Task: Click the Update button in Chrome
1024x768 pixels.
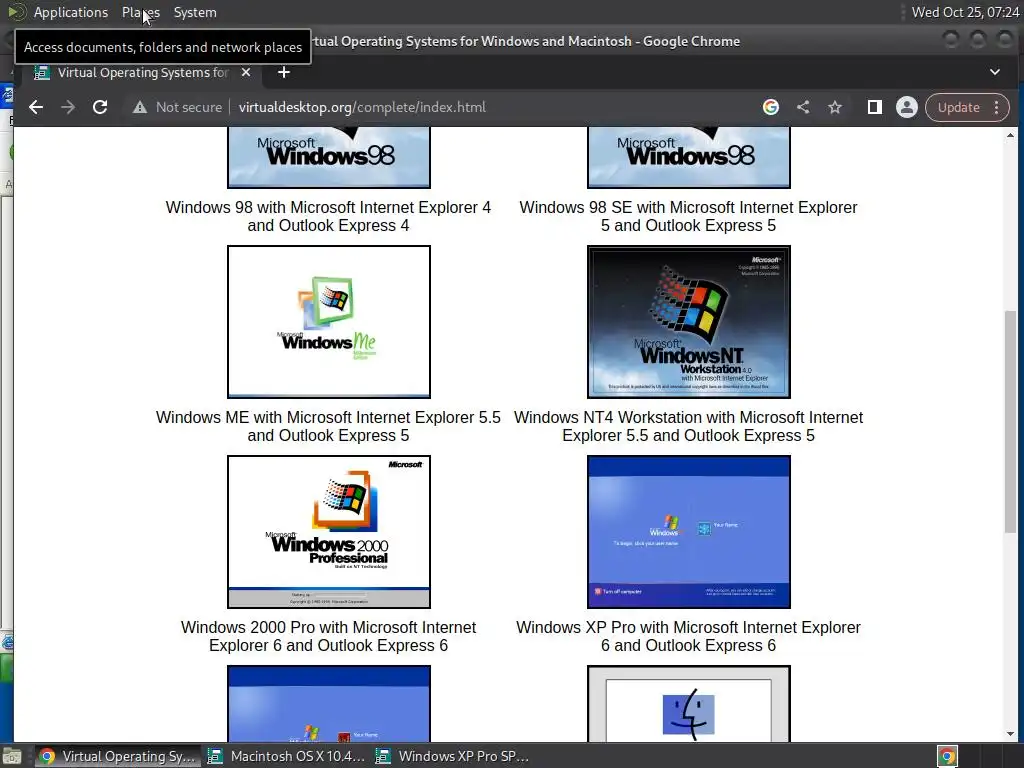Action: pos(958,107)
